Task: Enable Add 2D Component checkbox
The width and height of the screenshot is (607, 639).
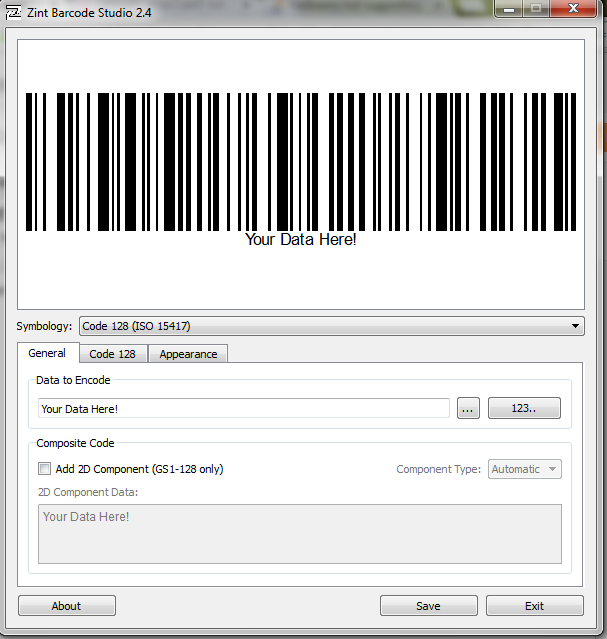Action: coord(44,469)
